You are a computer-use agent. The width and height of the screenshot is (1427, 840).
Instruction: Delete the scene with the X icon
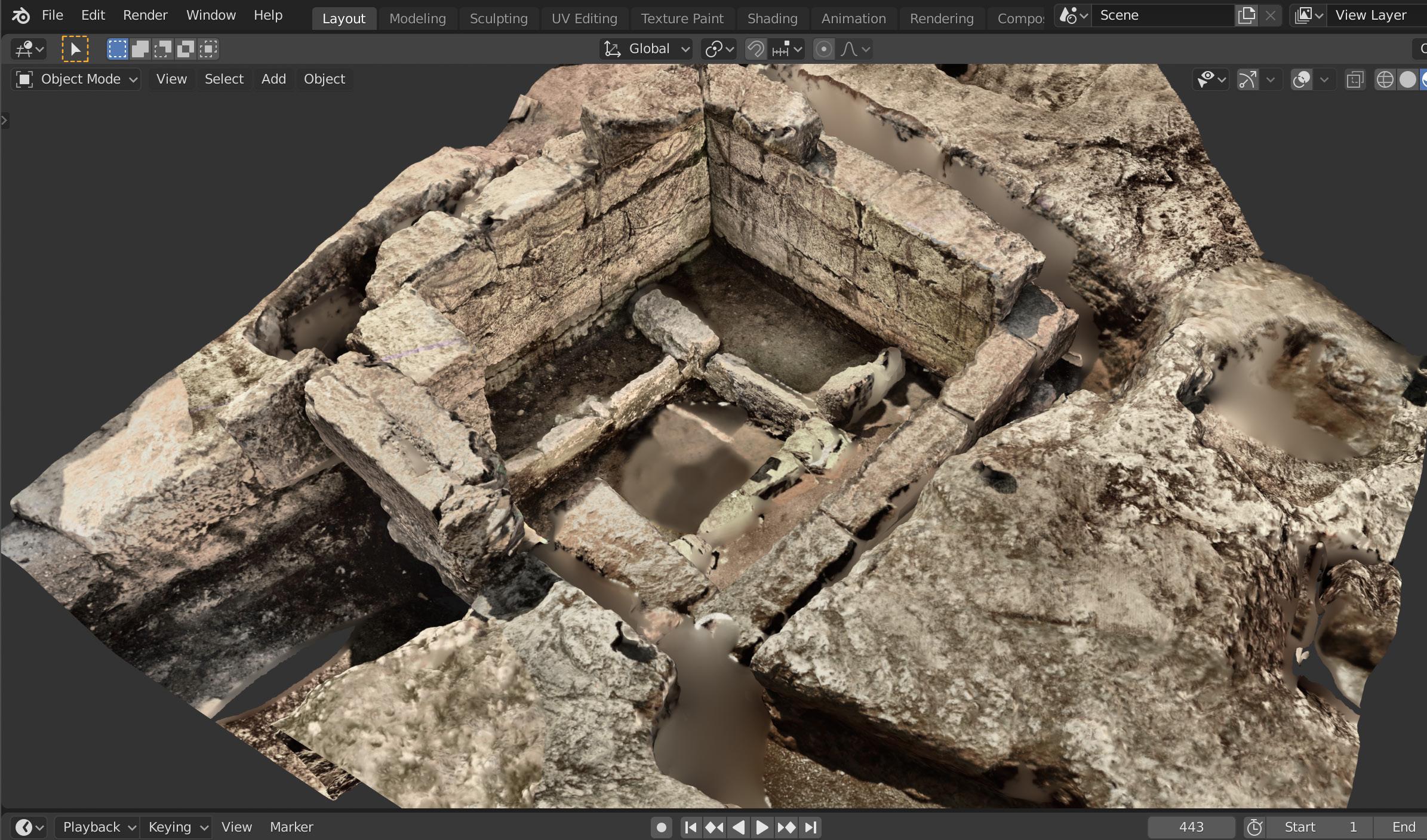click(1271, 16)
